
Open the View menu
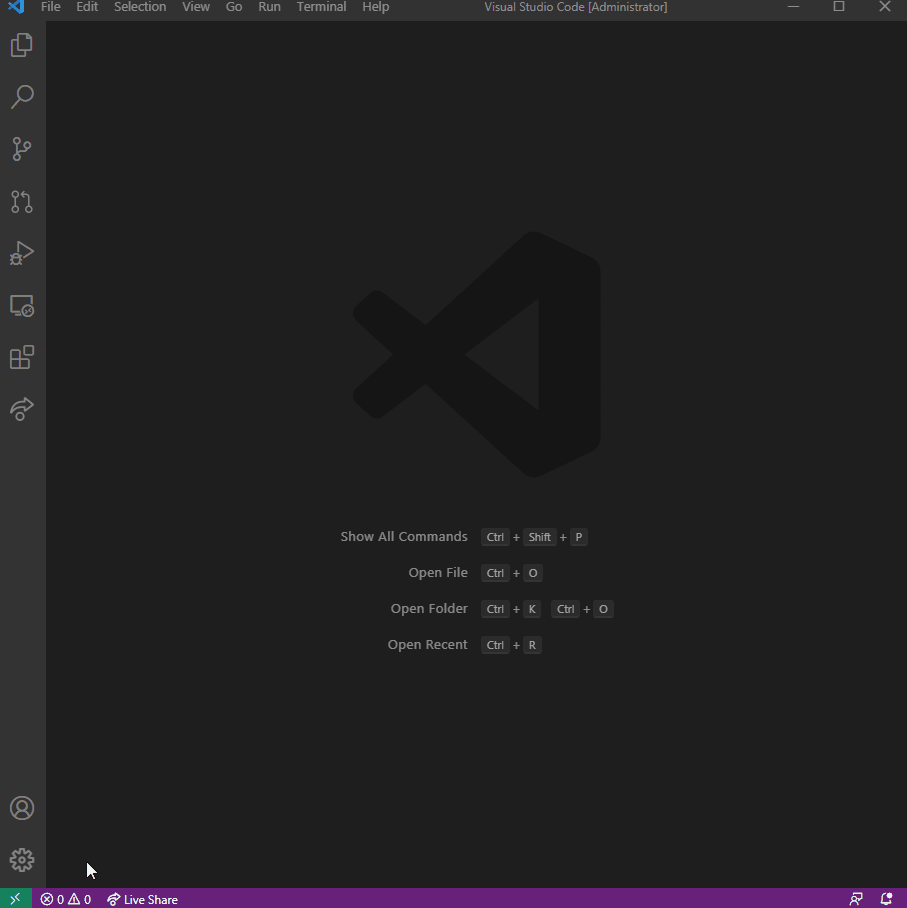tap(195, 7)
